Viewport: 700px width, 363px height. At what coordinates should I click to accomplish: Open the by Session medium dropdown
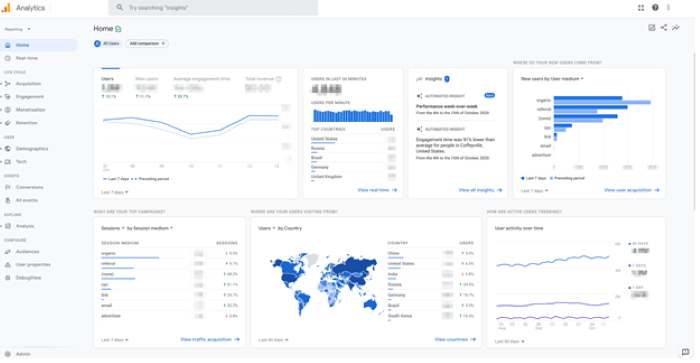tap(150, 228)
